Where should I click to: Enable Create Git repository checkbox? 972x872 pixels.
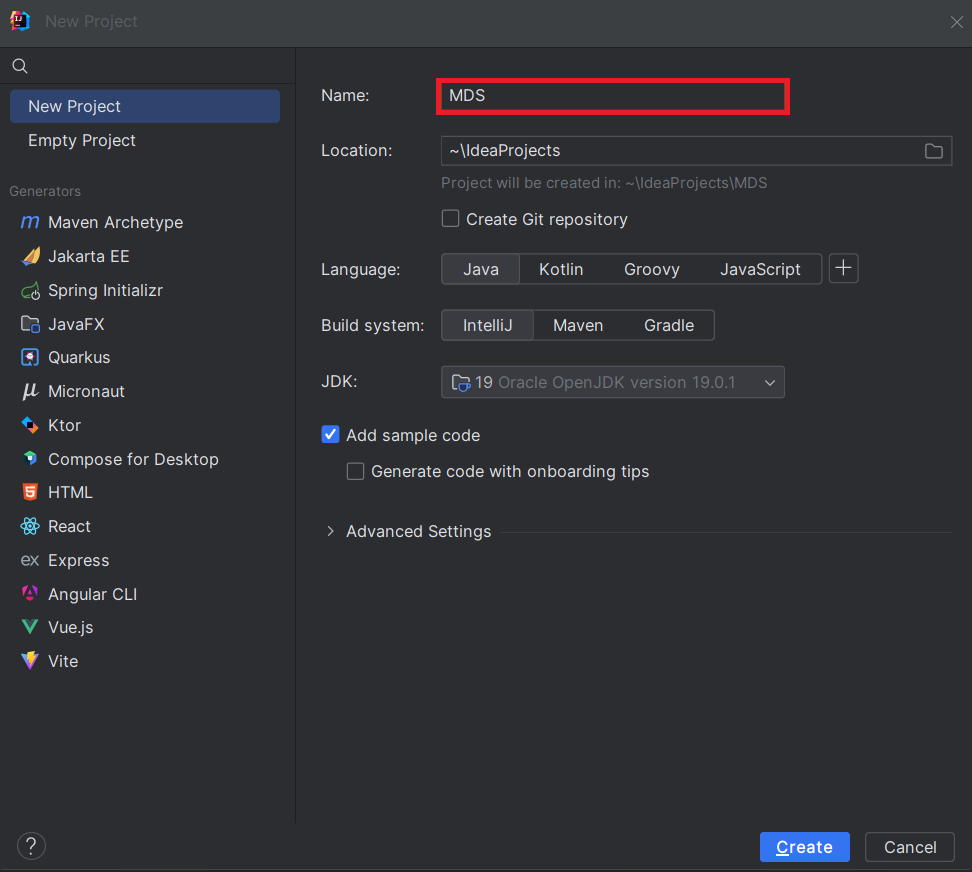451,219
